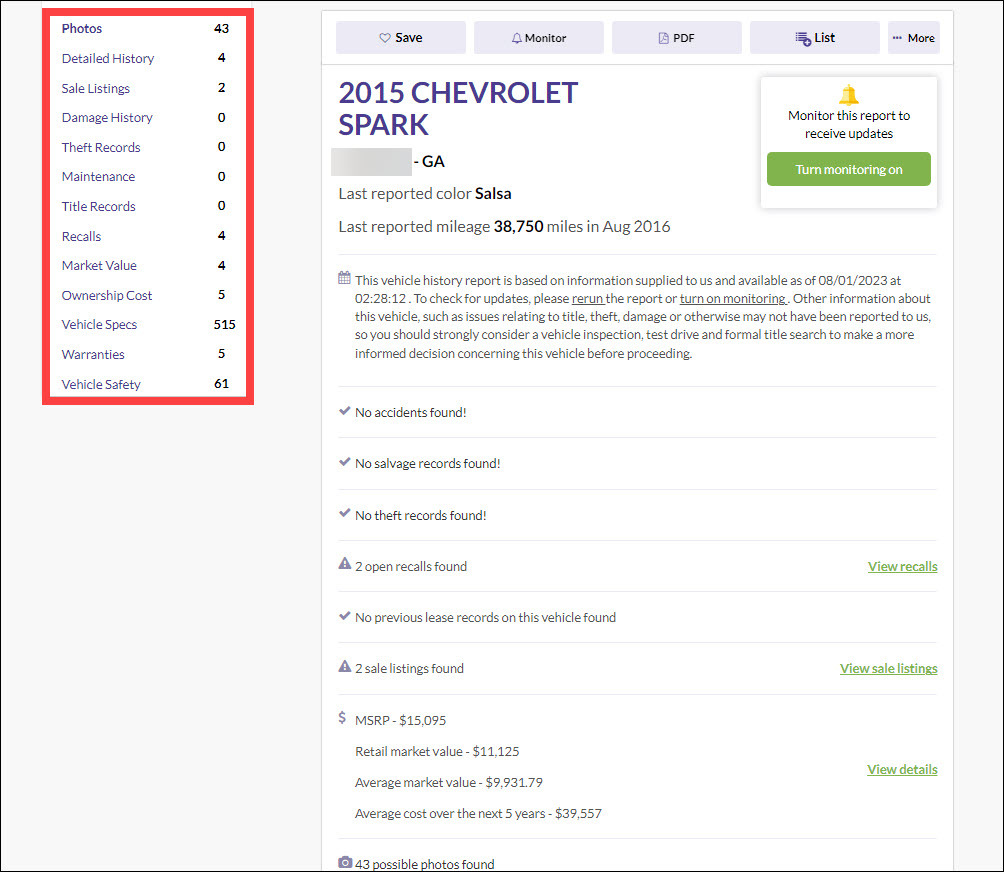1004x872 pixels.
Task: Click the warning triangle beside sale listings
Action: [x=344, y=666]
